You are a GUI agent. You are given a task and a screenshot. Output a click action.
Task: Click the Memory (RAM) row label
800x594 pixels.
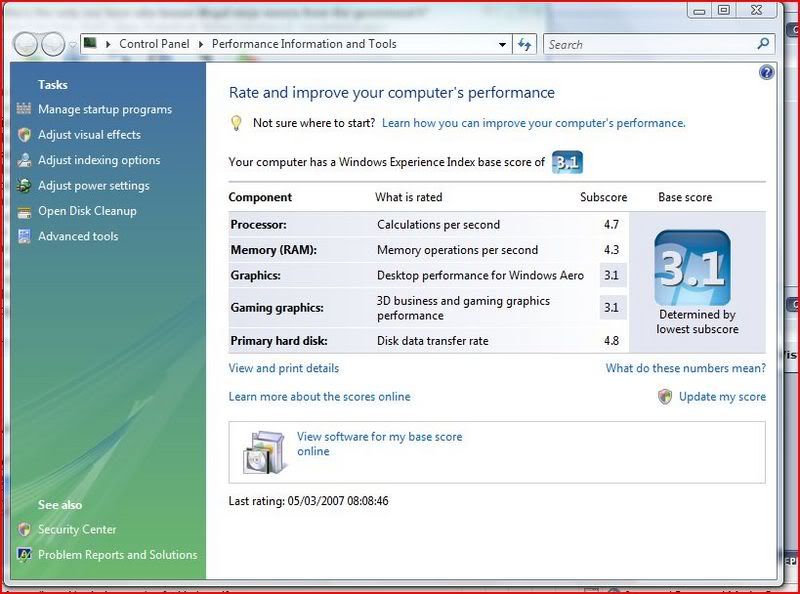273,250
